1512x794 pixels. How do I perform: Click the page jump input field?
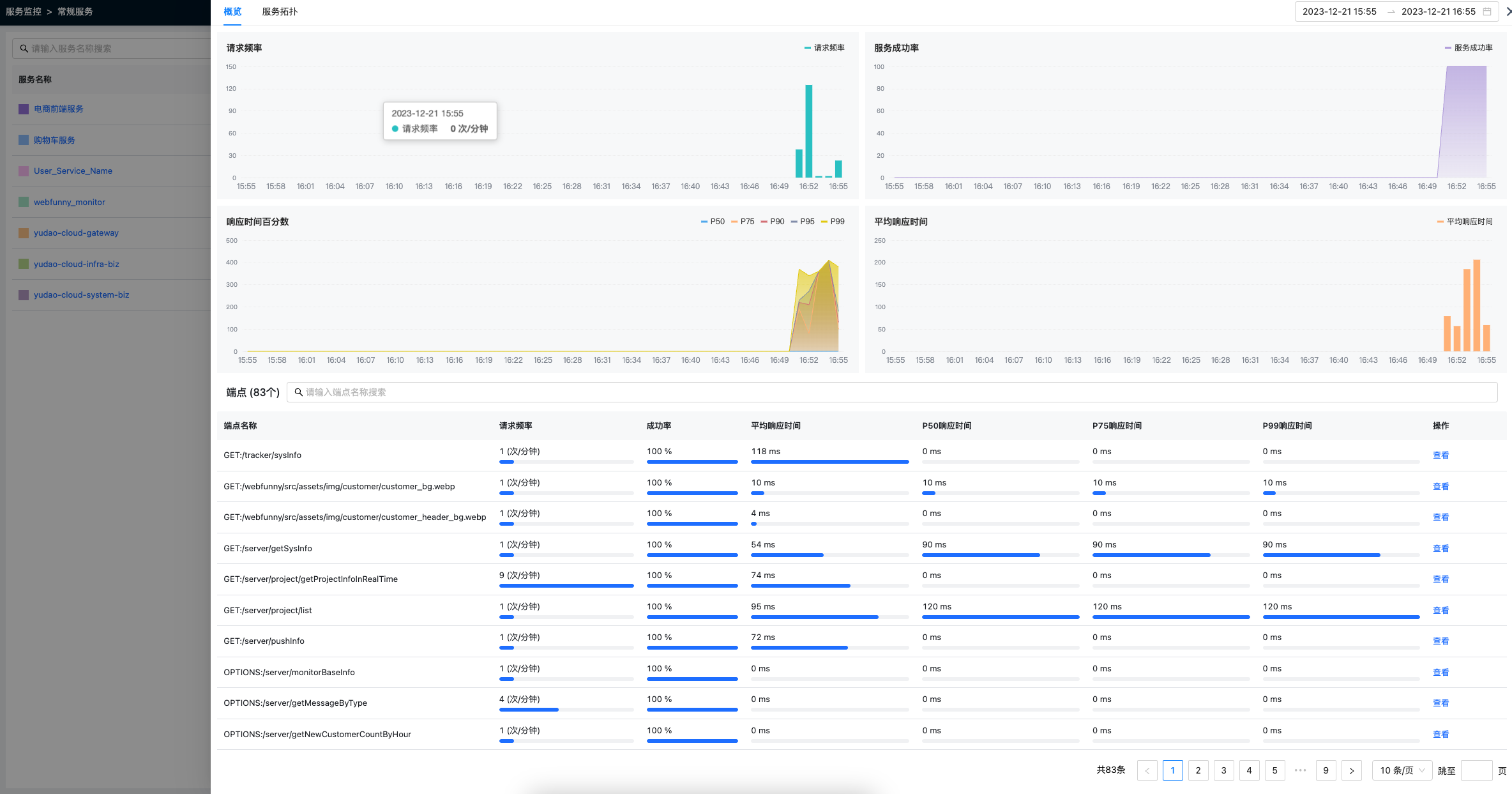1476,770
